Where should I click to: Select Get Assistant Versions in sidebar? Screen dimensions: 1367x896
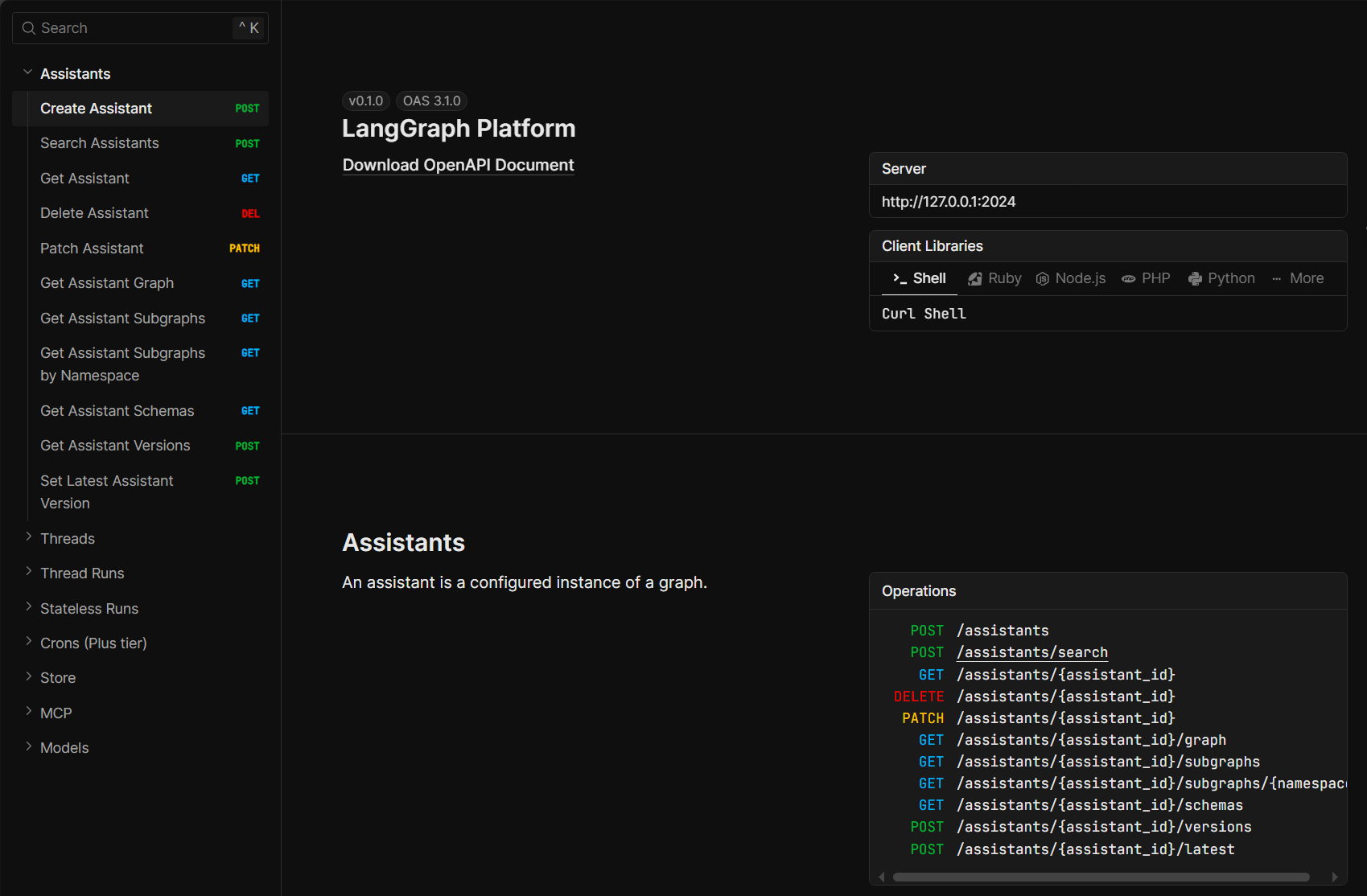pyautogui.click(x=140, y=446)
